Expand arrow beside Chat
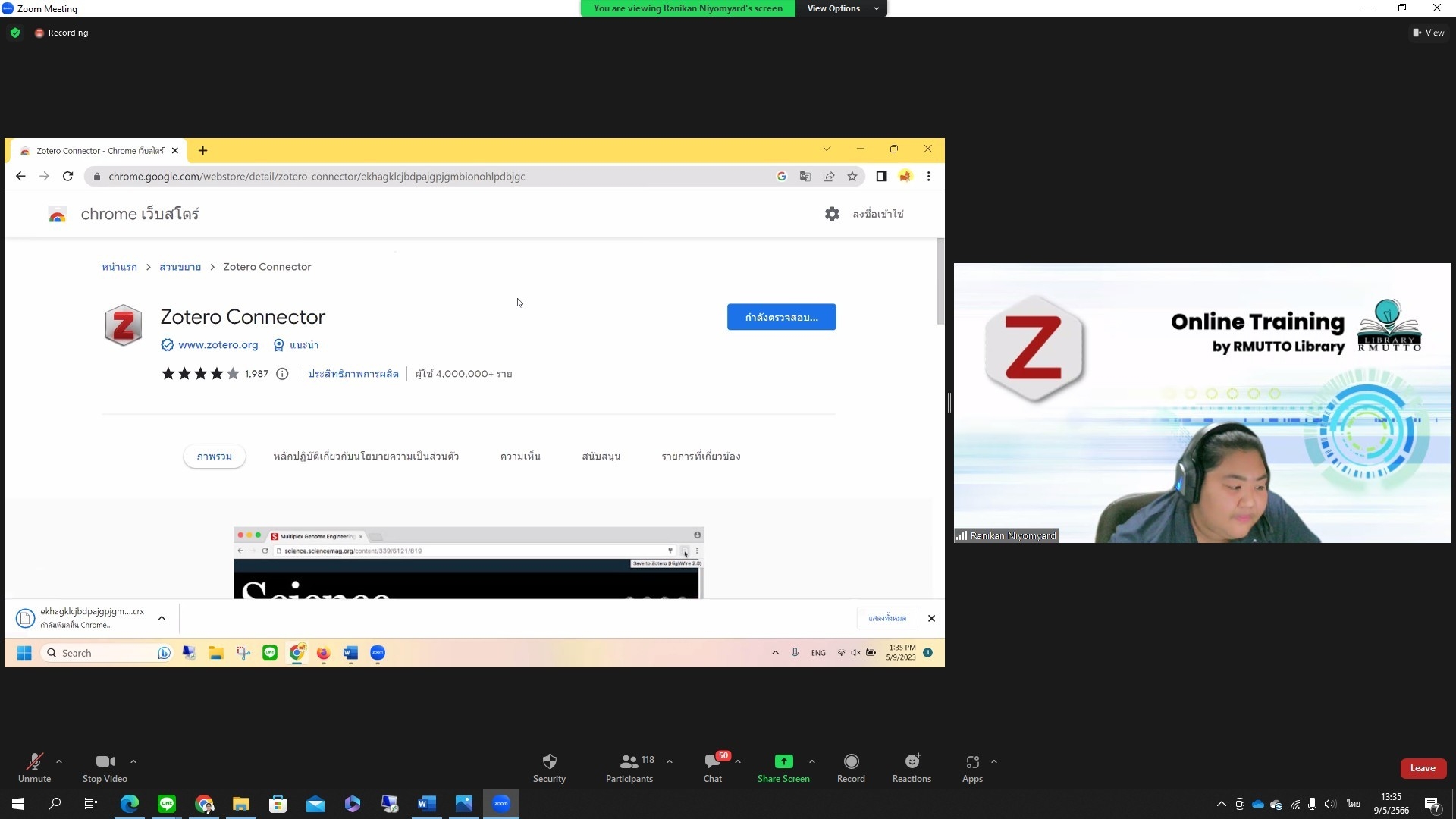This screenshot has height=819, width=1456. click(738, 761)
